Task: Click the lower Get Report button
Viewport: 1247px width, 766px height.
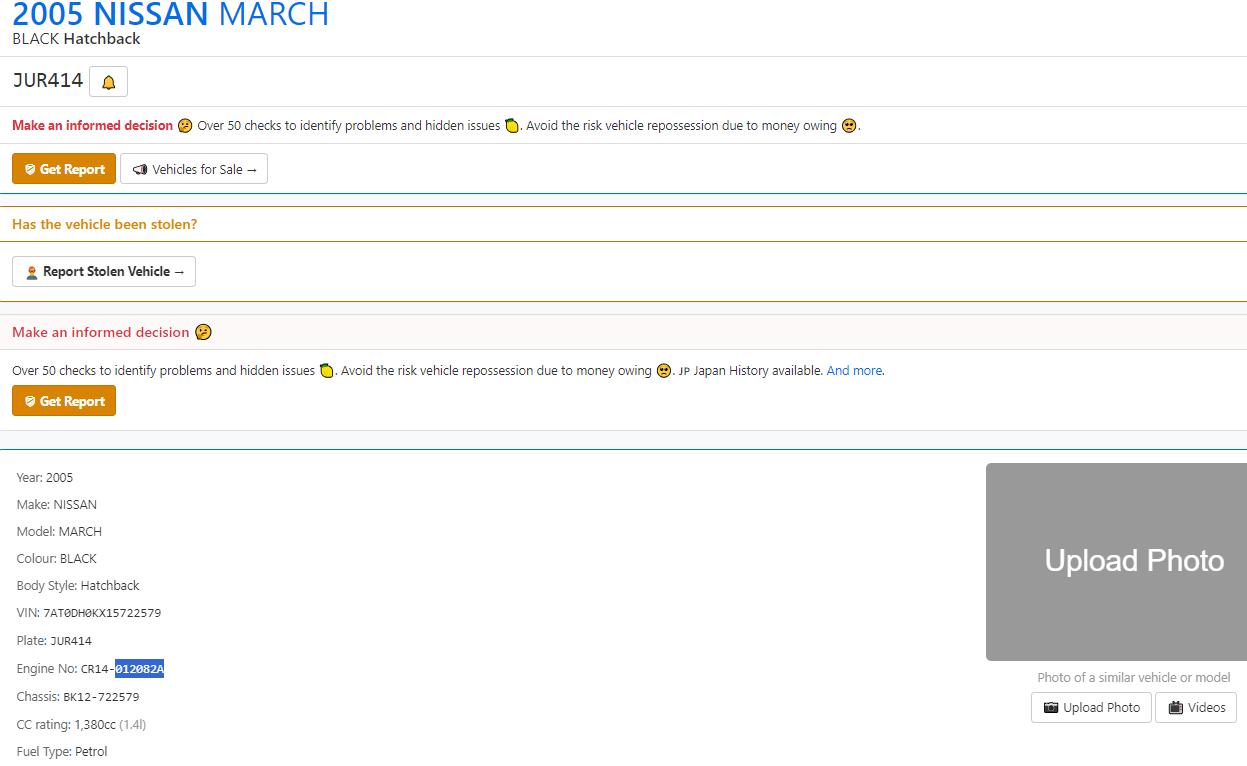Action: pos(64,401)
